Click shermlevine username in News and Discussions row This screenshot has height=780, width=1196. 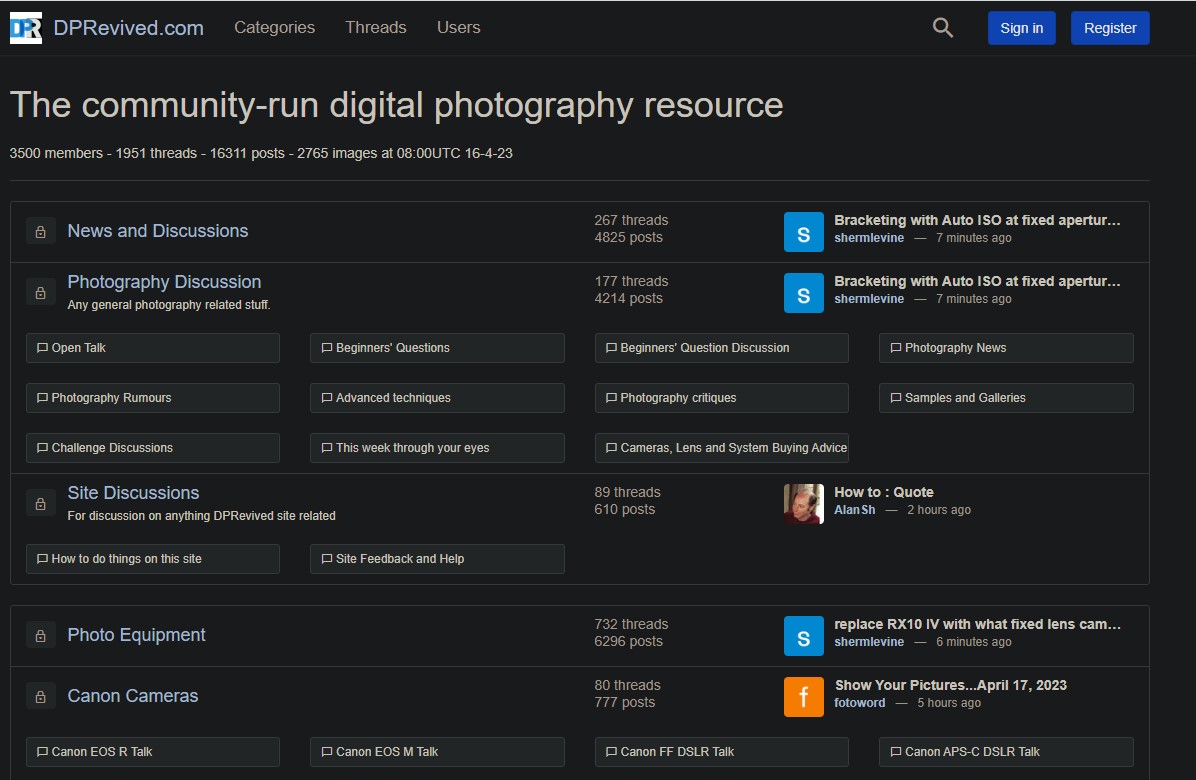(x=869, y=238)
